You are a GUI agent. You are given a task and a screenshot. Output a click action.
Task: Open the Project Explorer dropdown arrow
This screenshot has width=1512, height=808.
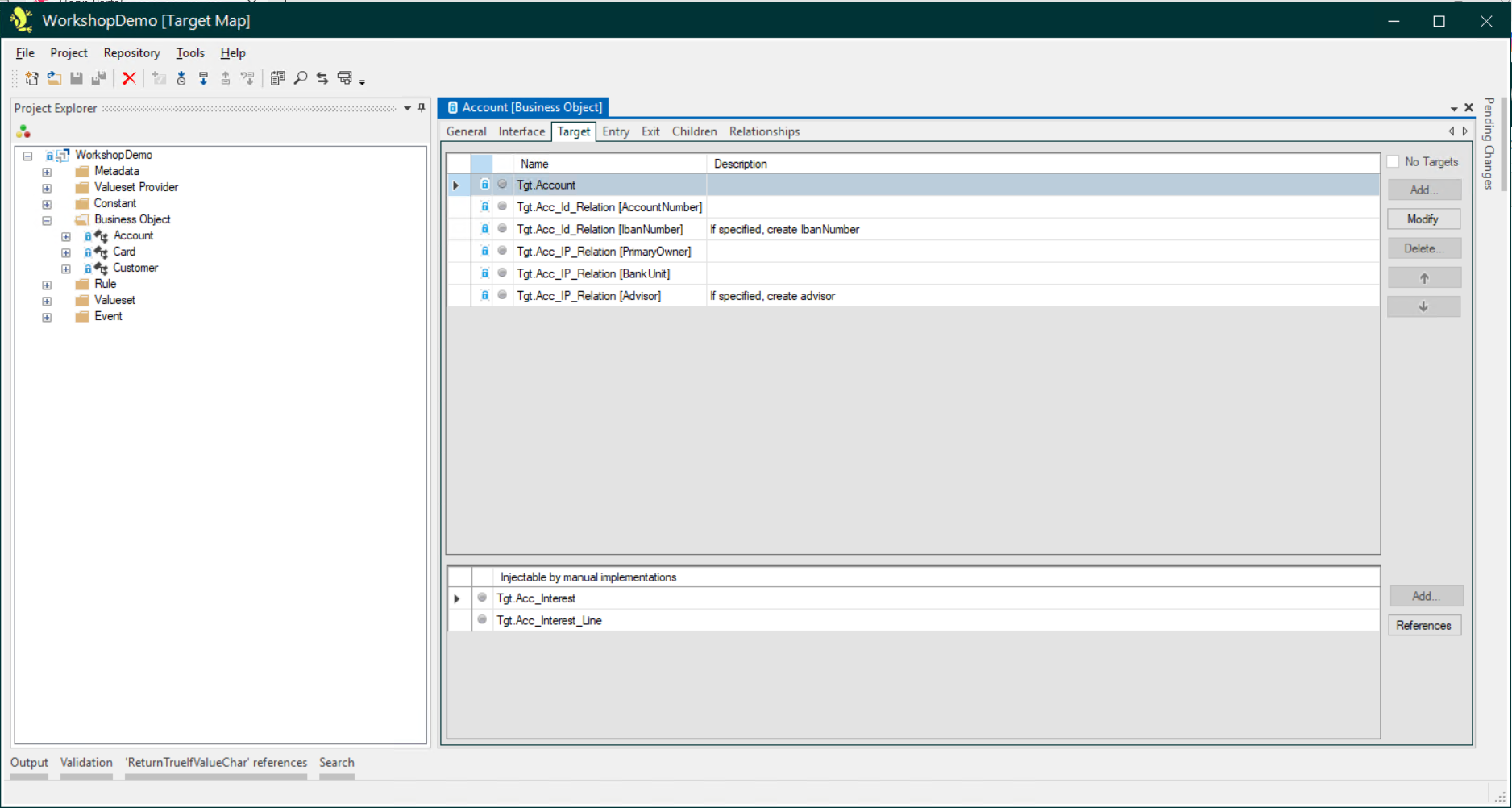(x=407, y=108)
